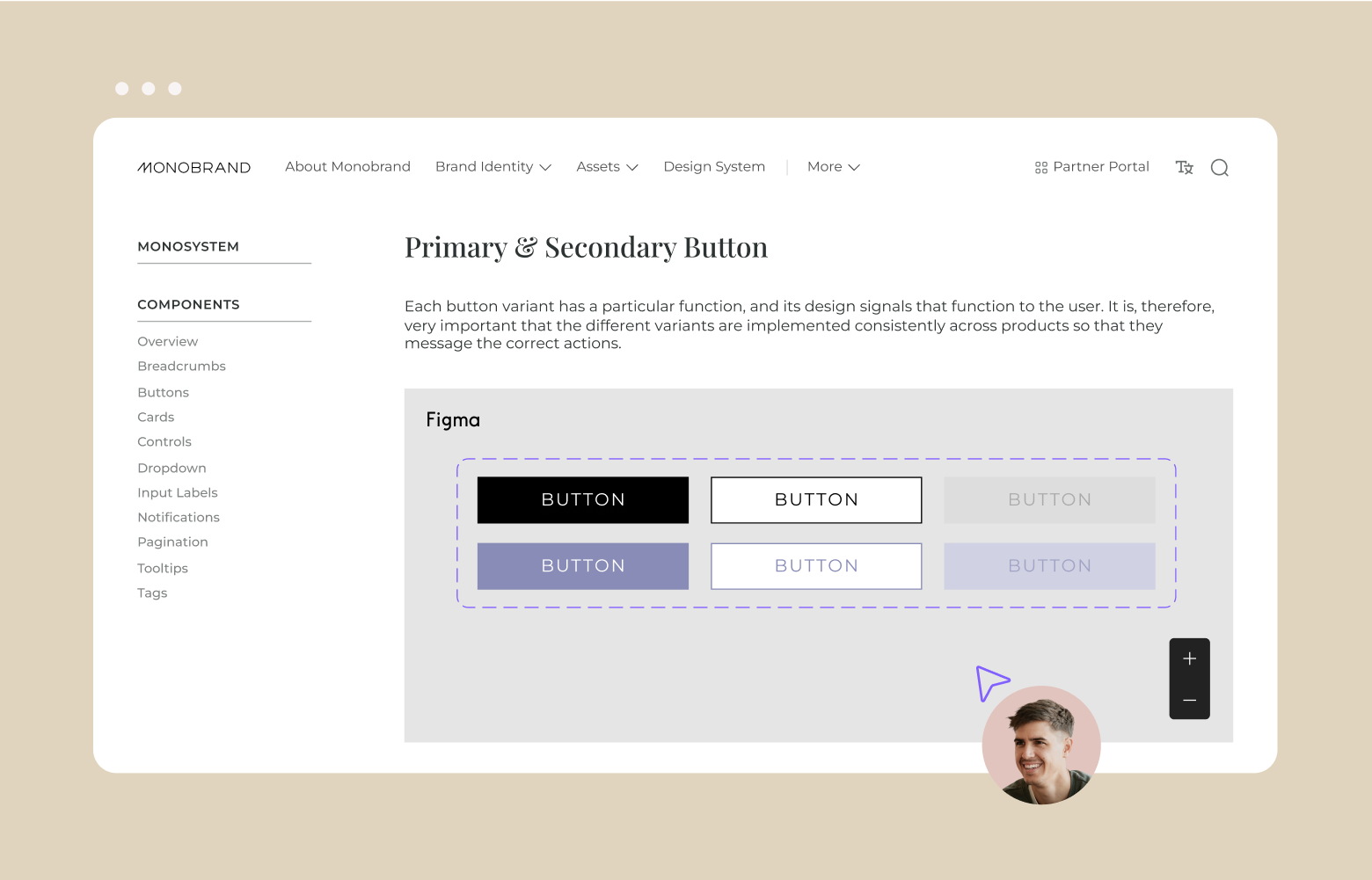The width and height of the screenshot is (1372, 880).
Task: Expand the Assets menu chevron
Action: (x=631, y=167)
